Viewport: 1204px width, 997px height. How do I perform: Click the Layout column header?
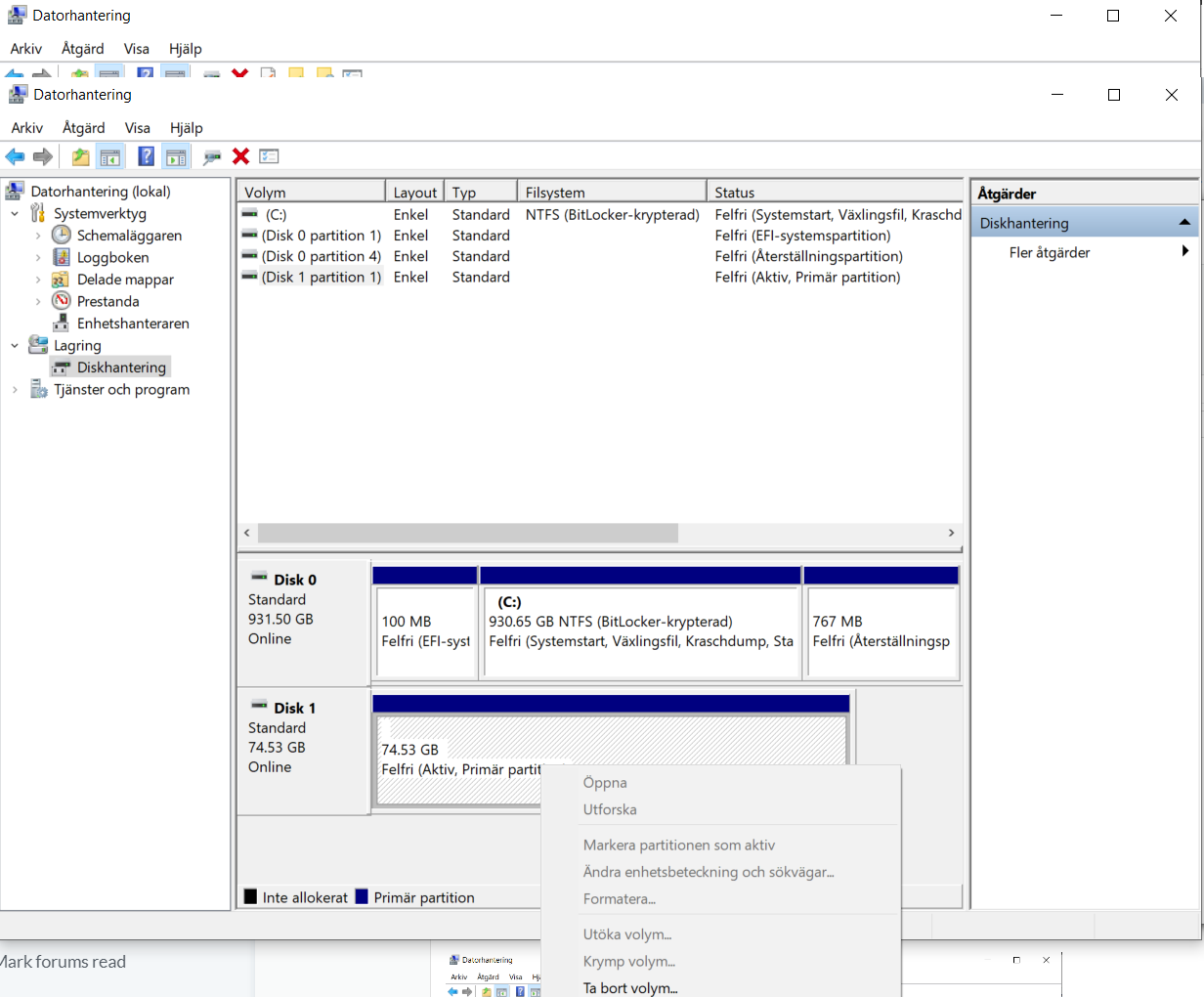pos(415,192)
